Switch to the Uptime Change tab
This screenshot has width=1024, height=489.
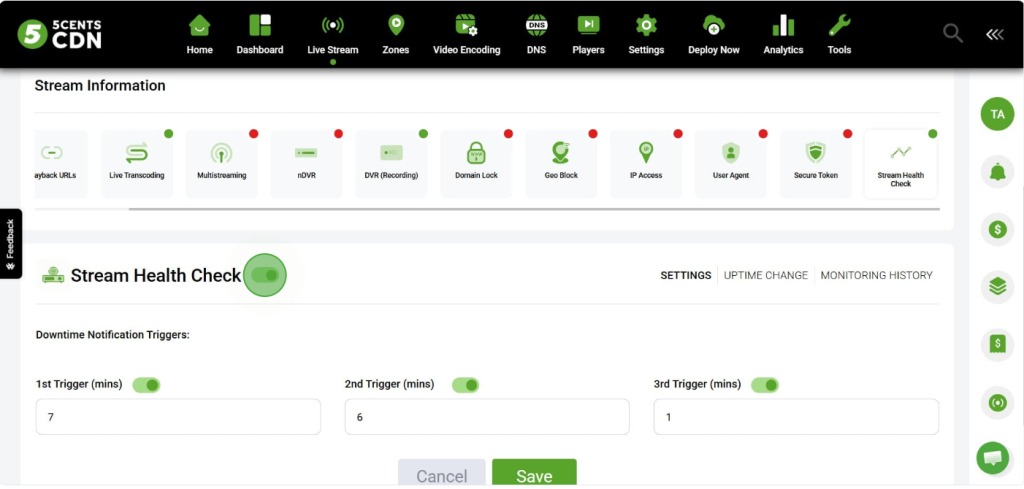click(765, 275)
